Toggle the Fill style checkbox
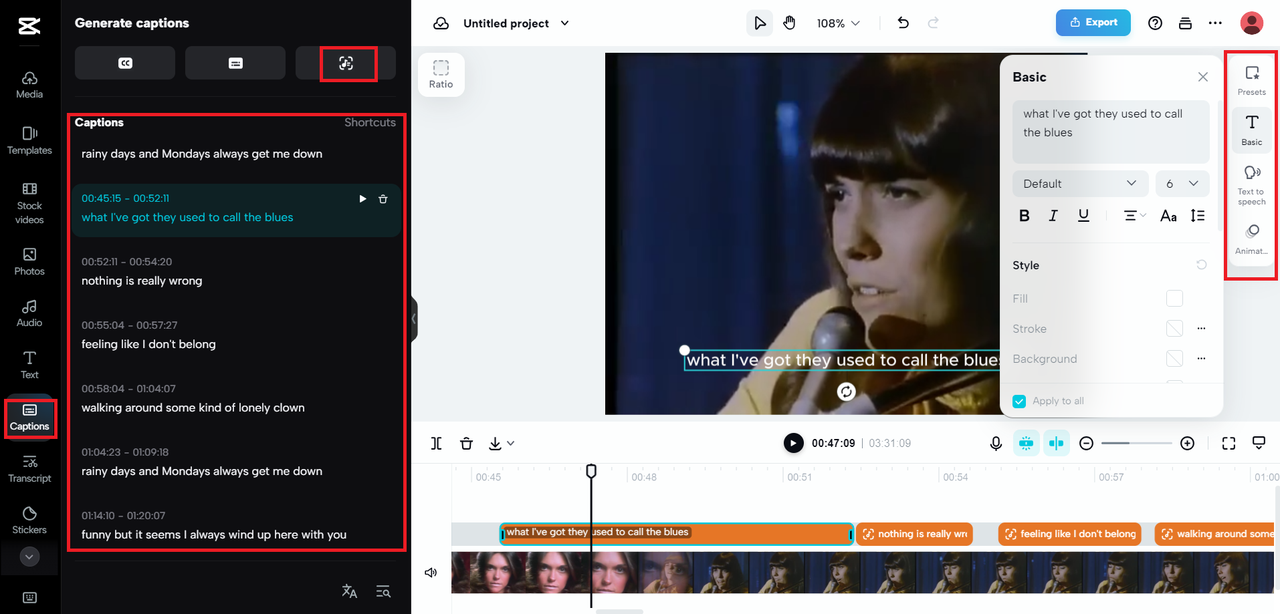 point(1174,298)
